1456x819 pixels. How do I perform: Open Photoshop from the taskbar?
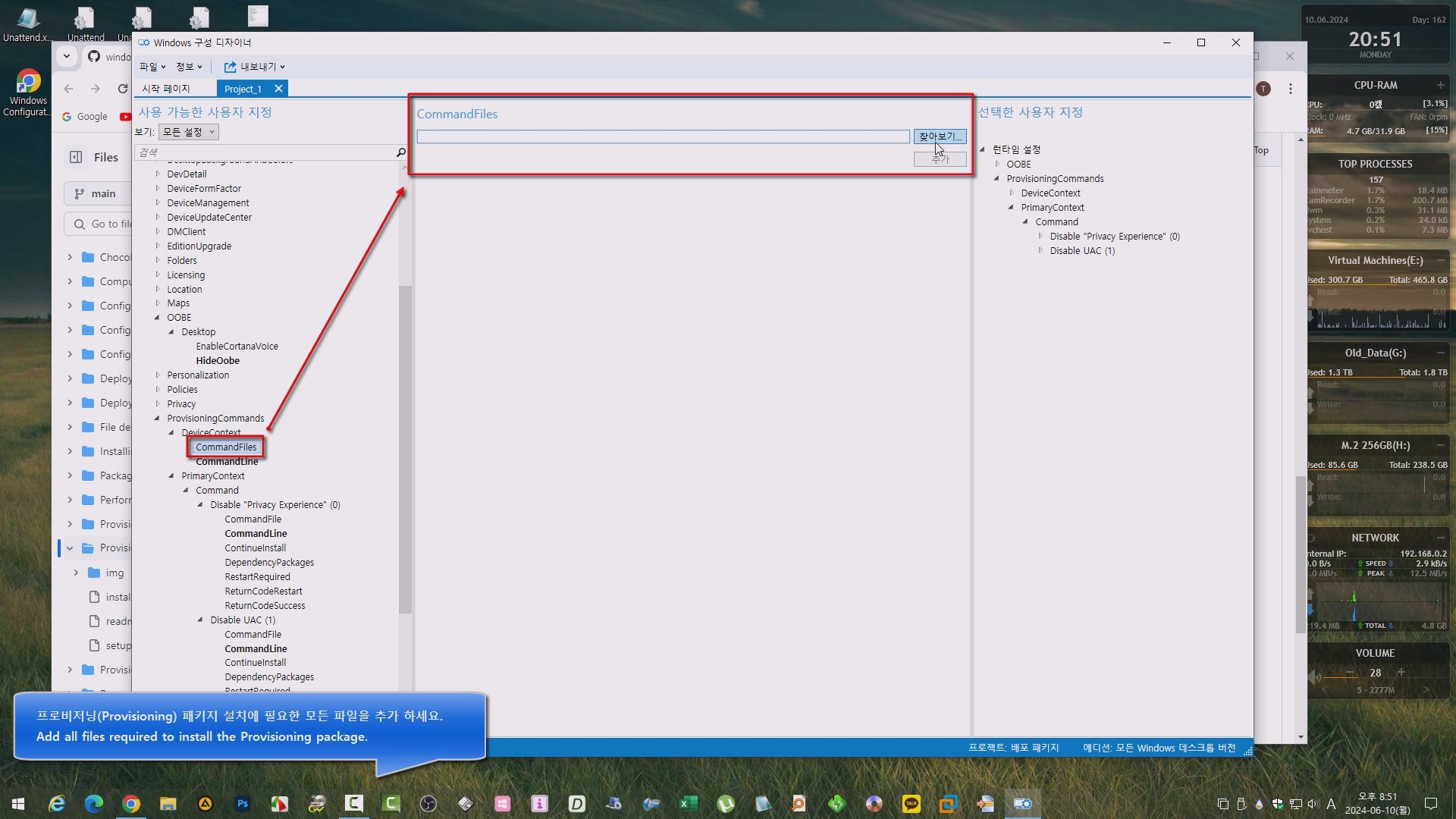click(243, 804)
